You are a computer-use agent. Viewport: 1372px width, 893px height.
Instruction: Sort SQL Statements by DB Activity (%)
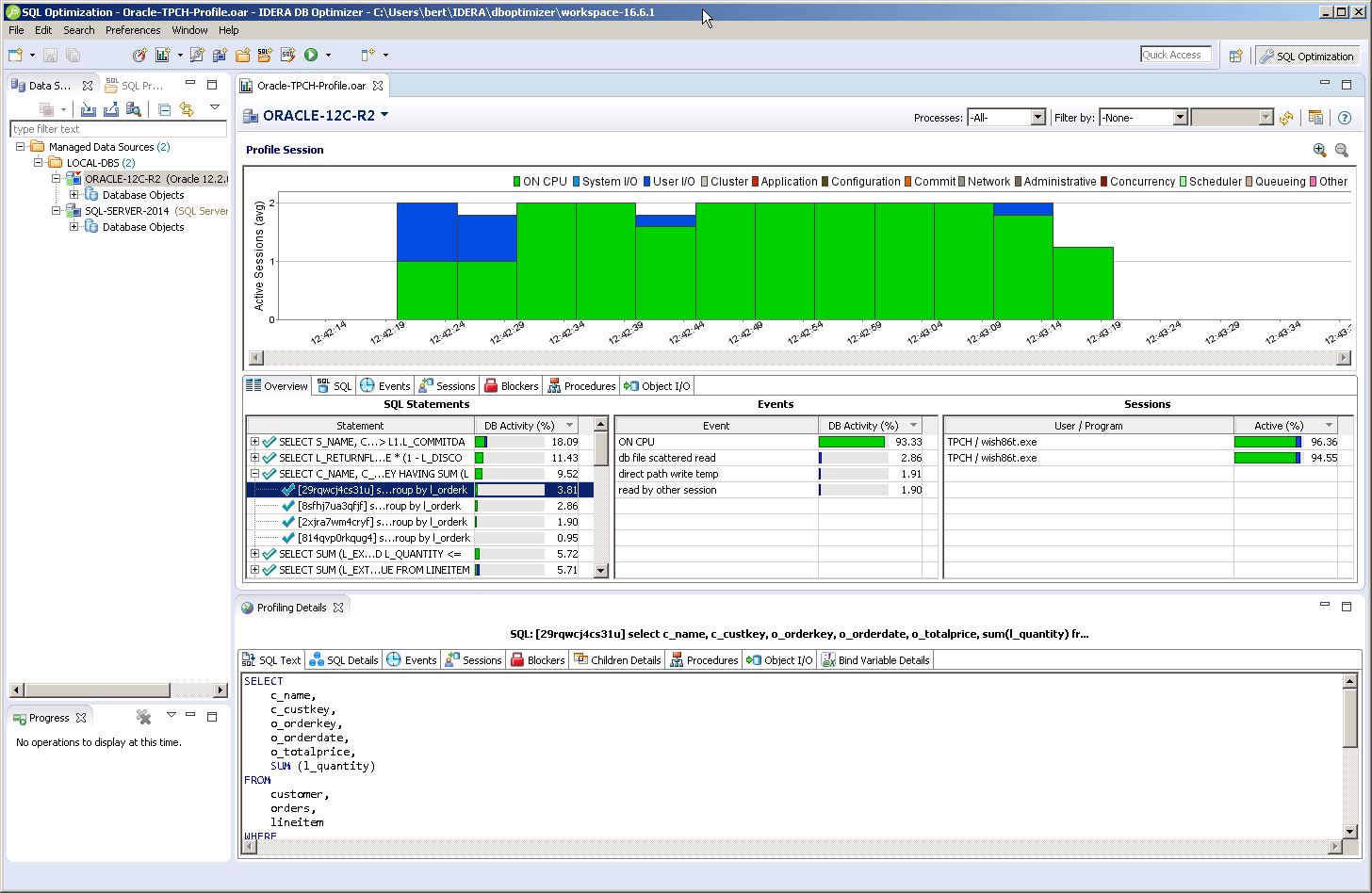coord(527,426)
